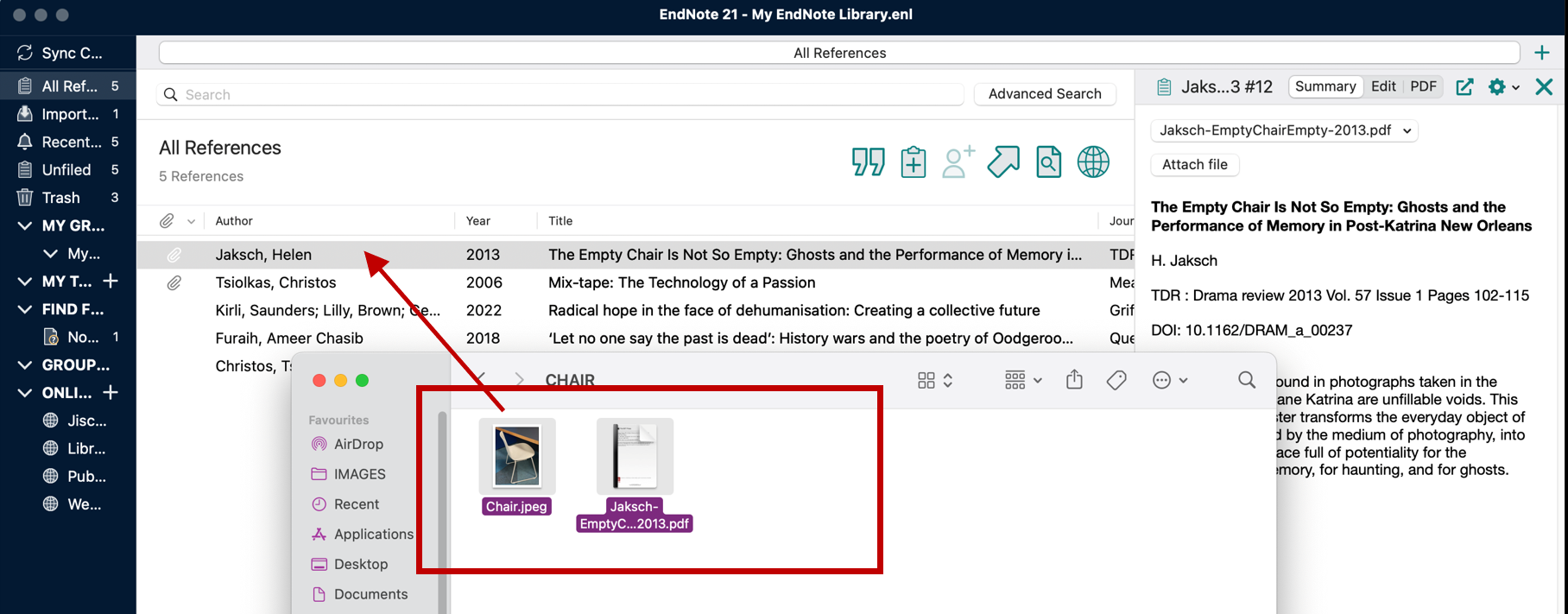Image resolution: width=1568 pixels, height=614 pixels.
Task: Select the Unfiled group
Action: pos(67,169)
